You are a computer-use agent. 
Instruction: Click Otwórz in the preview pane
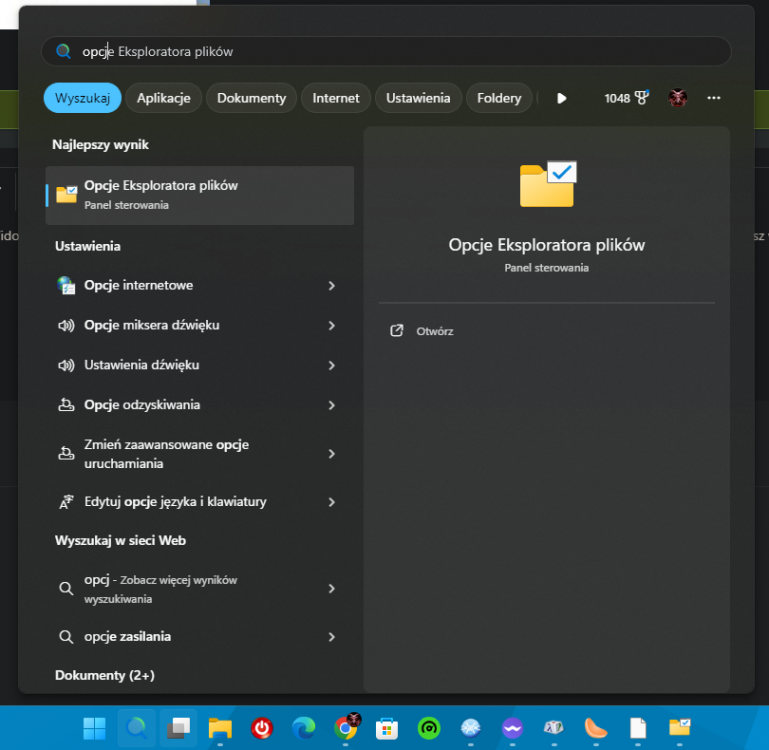pos(434,331)
